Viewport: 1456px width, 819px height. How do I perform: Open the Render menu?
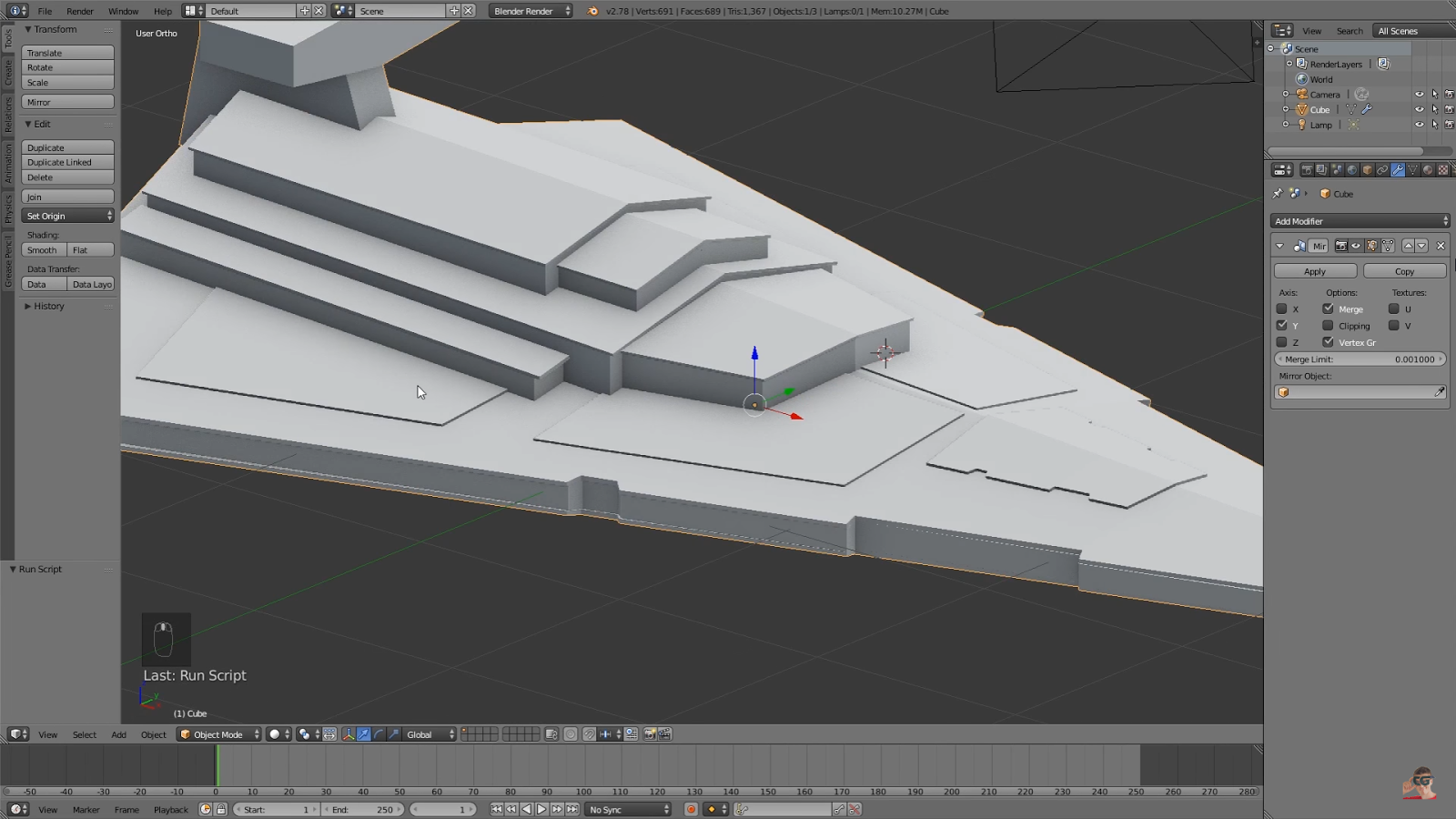coord(80,11)
